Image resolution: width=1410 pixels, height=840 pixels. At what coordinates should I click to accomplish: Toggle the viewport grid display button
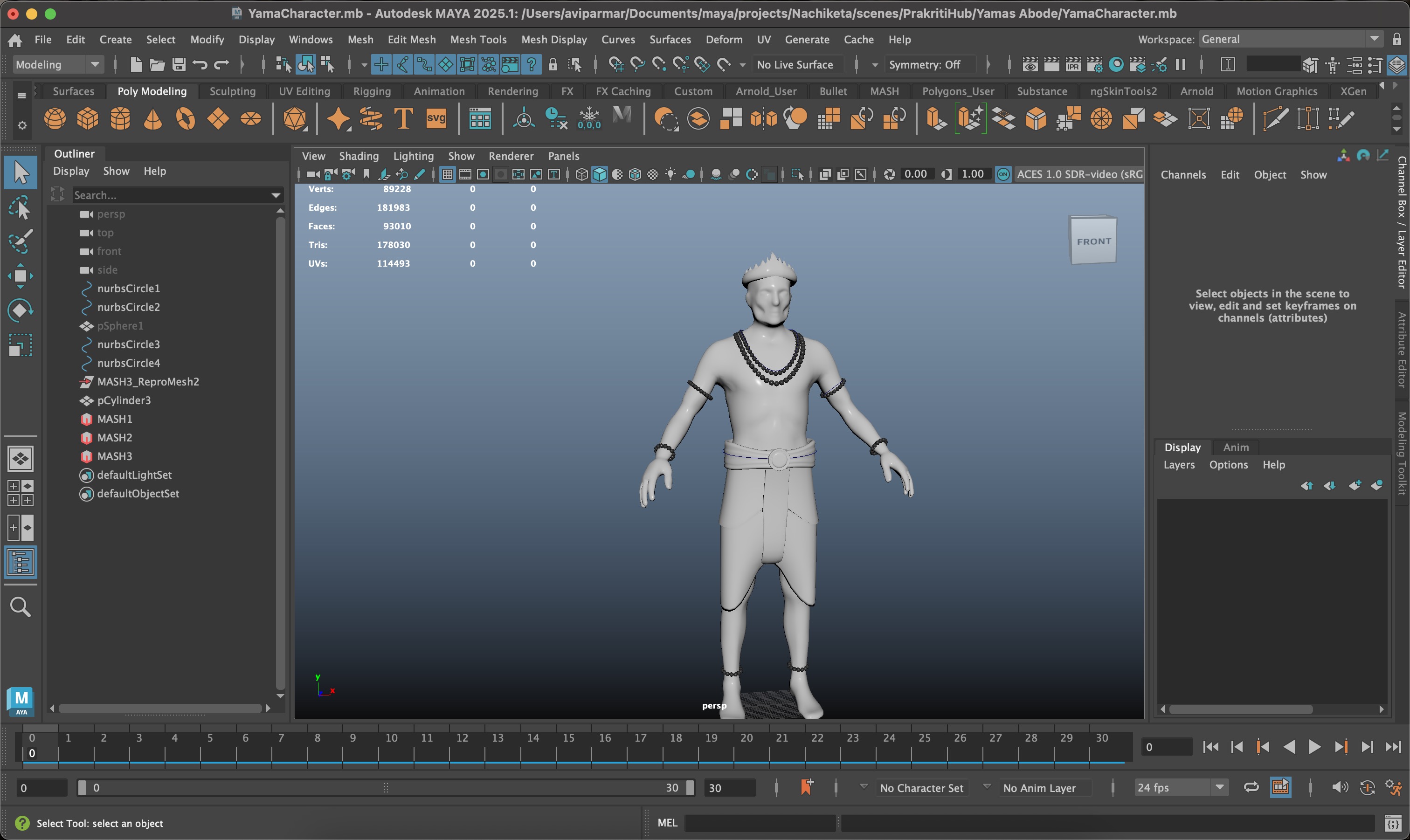447,174
